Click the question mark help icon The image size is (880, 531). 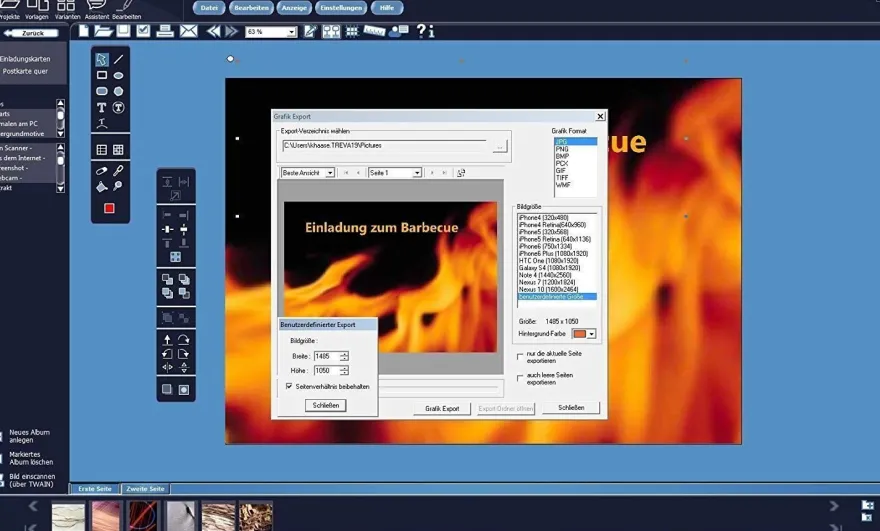[421, 31]
